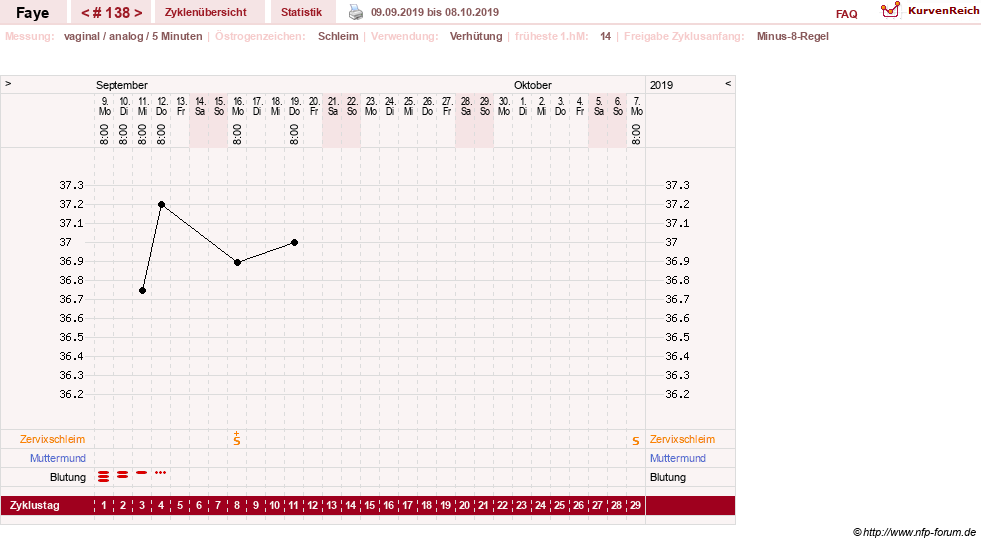This screenshot has height=544, width=981.
Task: Click date header '14. Sa'
Action: coord(200,106)
